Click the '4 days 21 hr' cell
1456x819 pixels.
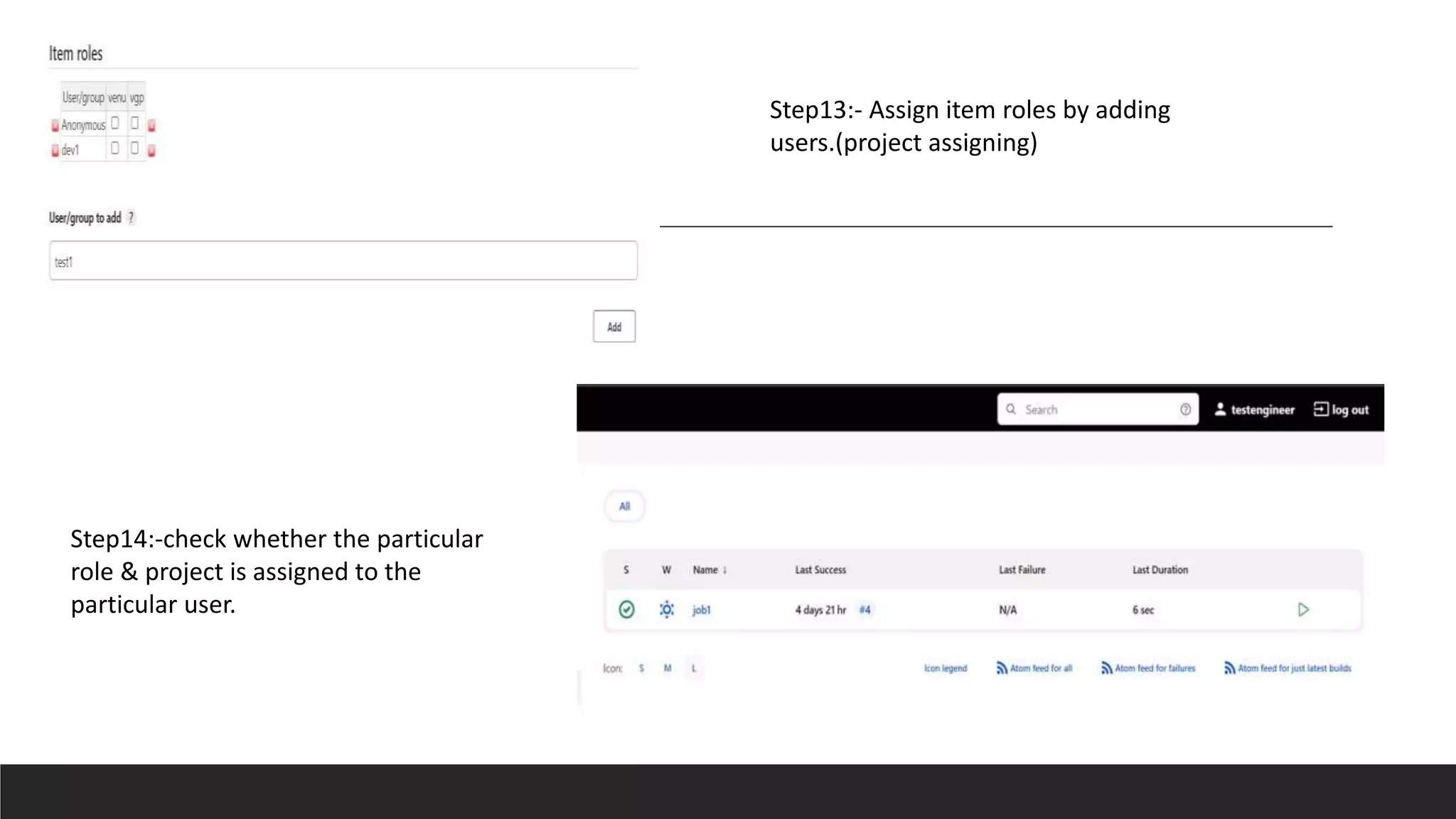pos(820,610)
